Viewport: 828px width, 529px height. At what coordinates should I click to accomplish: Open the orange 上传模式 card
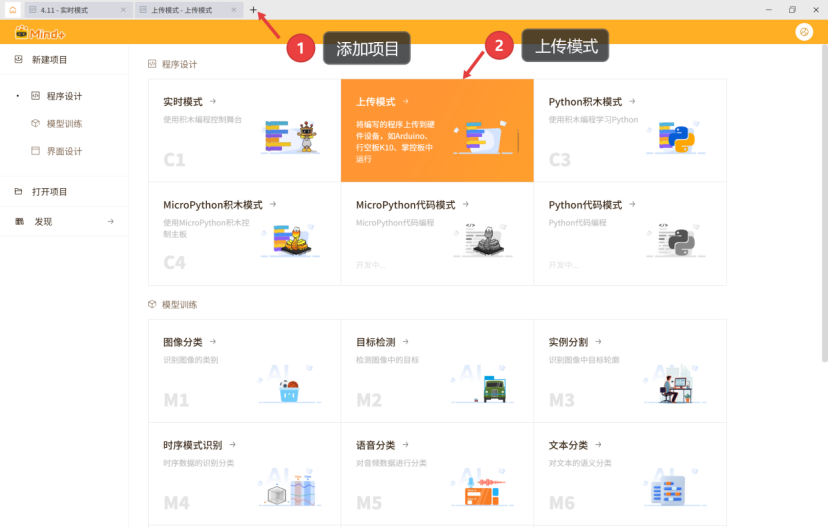[x=437, y=130]
